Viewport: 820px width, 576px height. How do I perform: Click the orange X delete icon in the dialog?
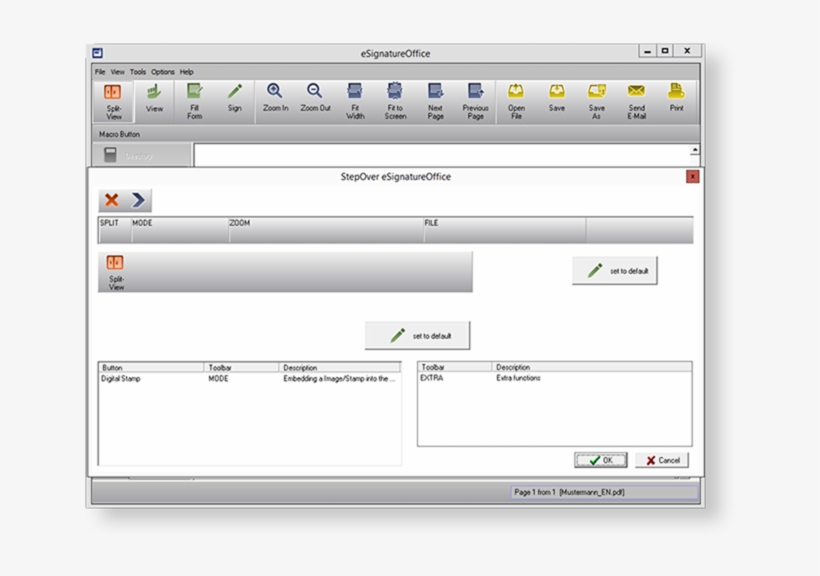click(x=111, y=200)
